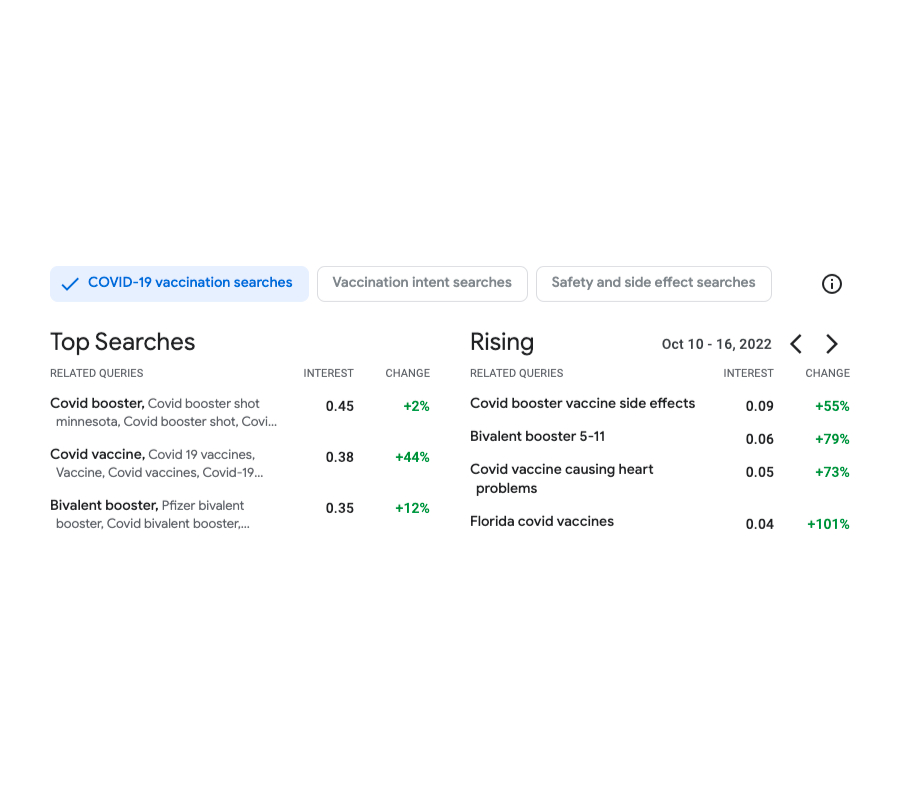Open the Bivalent booster top search

pyautogui.click(x=104, y=506)
